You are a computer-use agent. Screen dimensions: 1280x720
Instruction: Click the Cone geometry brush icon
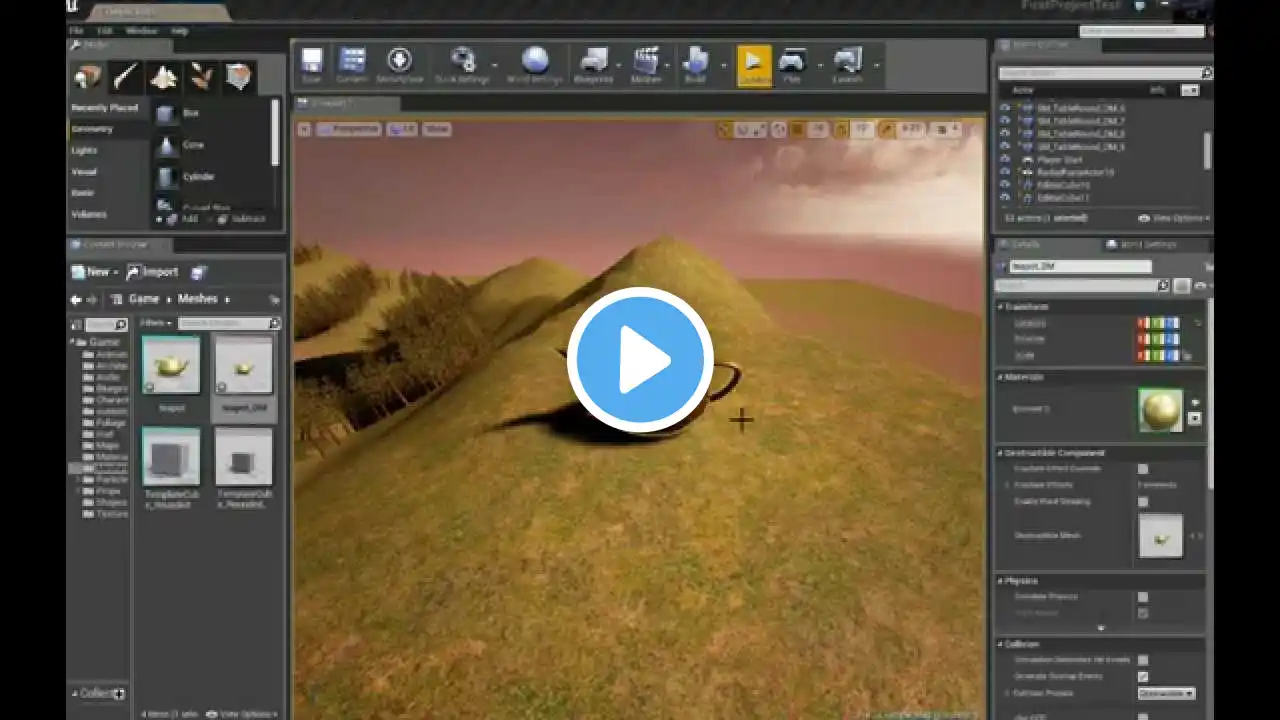[x=166, y=146]
